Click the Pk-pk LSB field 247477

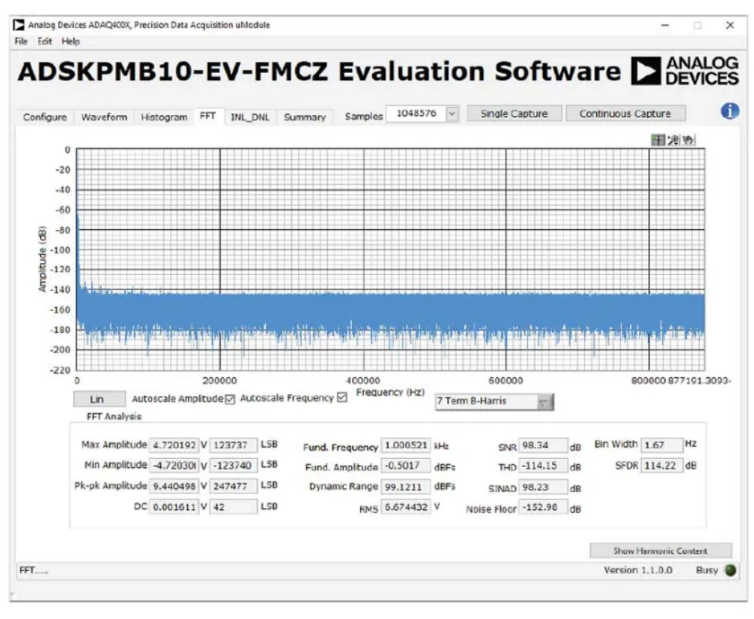[233, 486]
